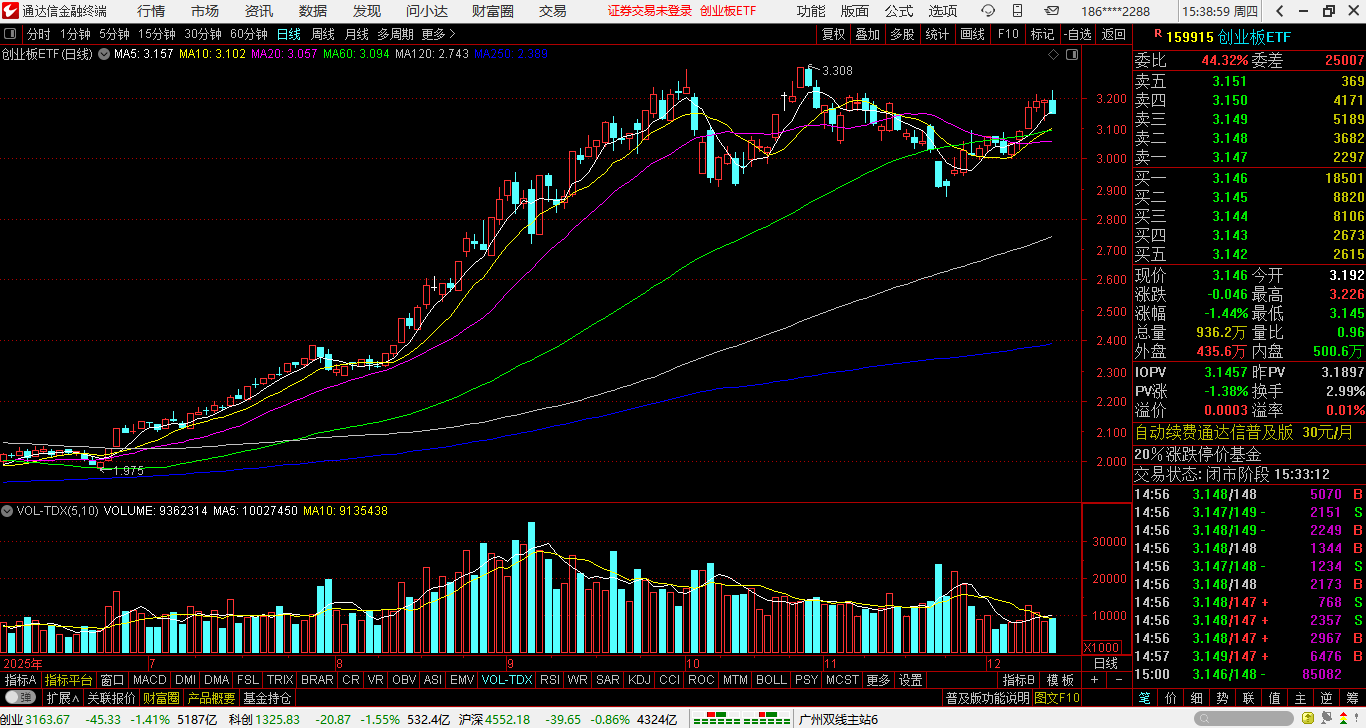Click the 复权 button
1366x728 pixels.
click(x=833, y=34)
